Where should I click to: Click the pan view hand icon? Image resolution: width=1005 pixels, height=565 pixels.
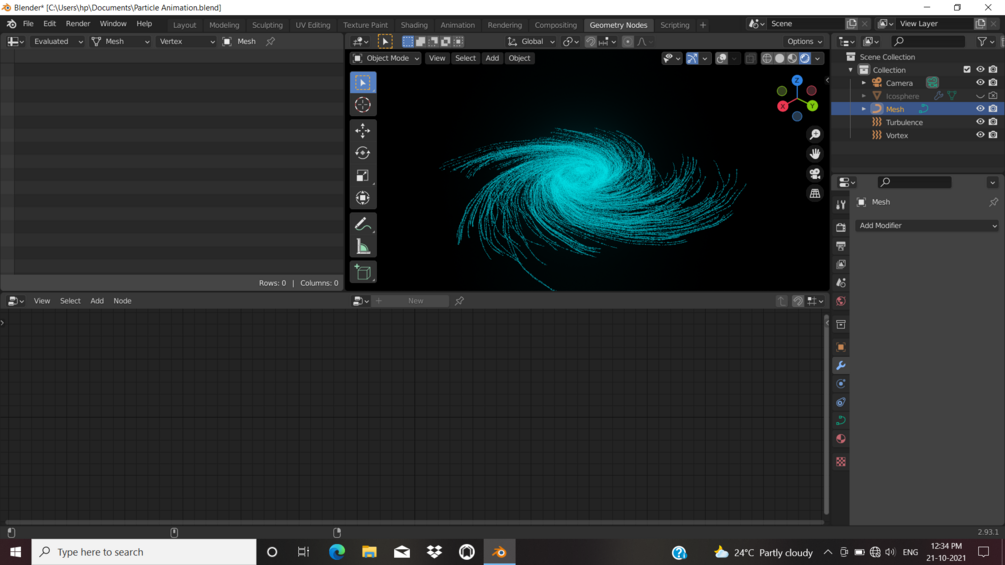point(815,154)
